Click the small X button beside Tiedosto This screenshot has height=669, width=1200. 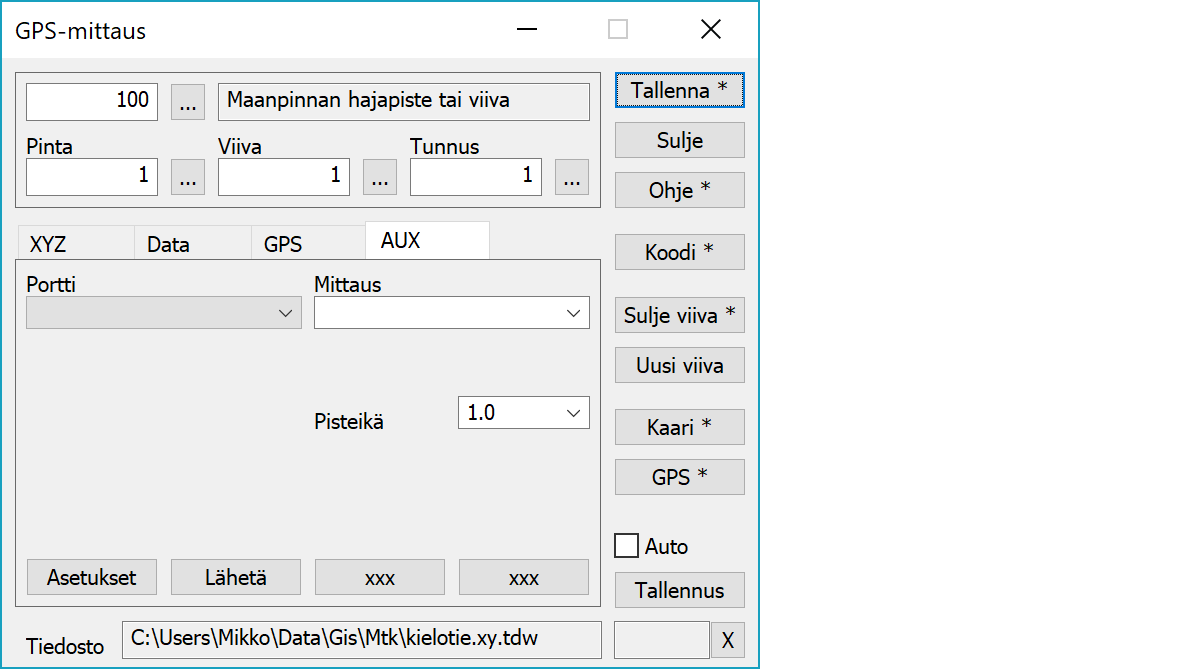(x=727, y=640)
